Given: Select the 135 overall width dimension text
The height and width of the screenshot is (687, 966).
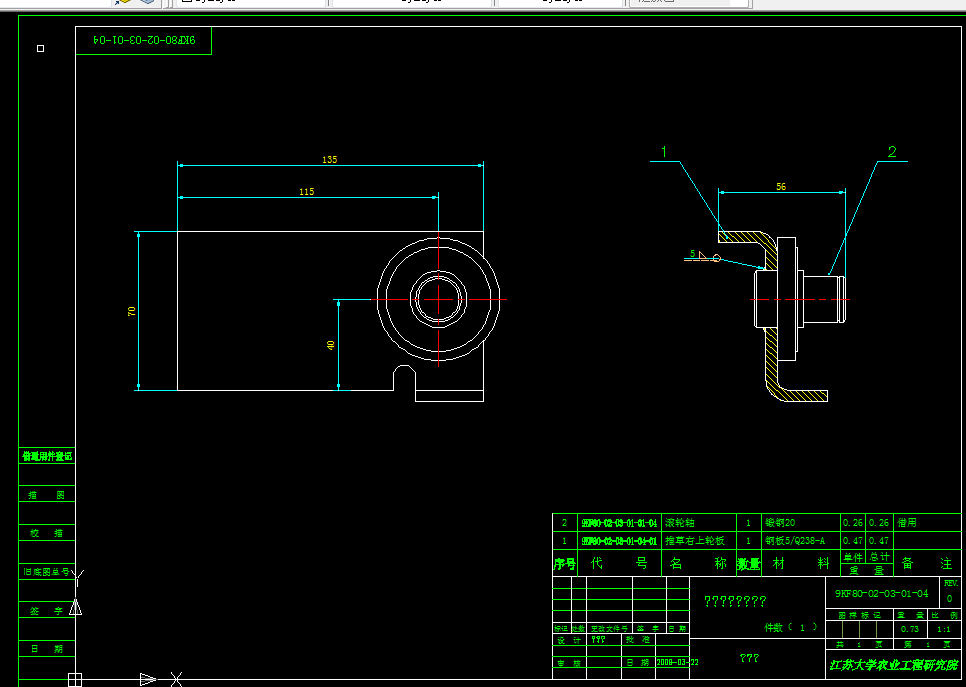Looking at the screenshot, I should [330, 160].
